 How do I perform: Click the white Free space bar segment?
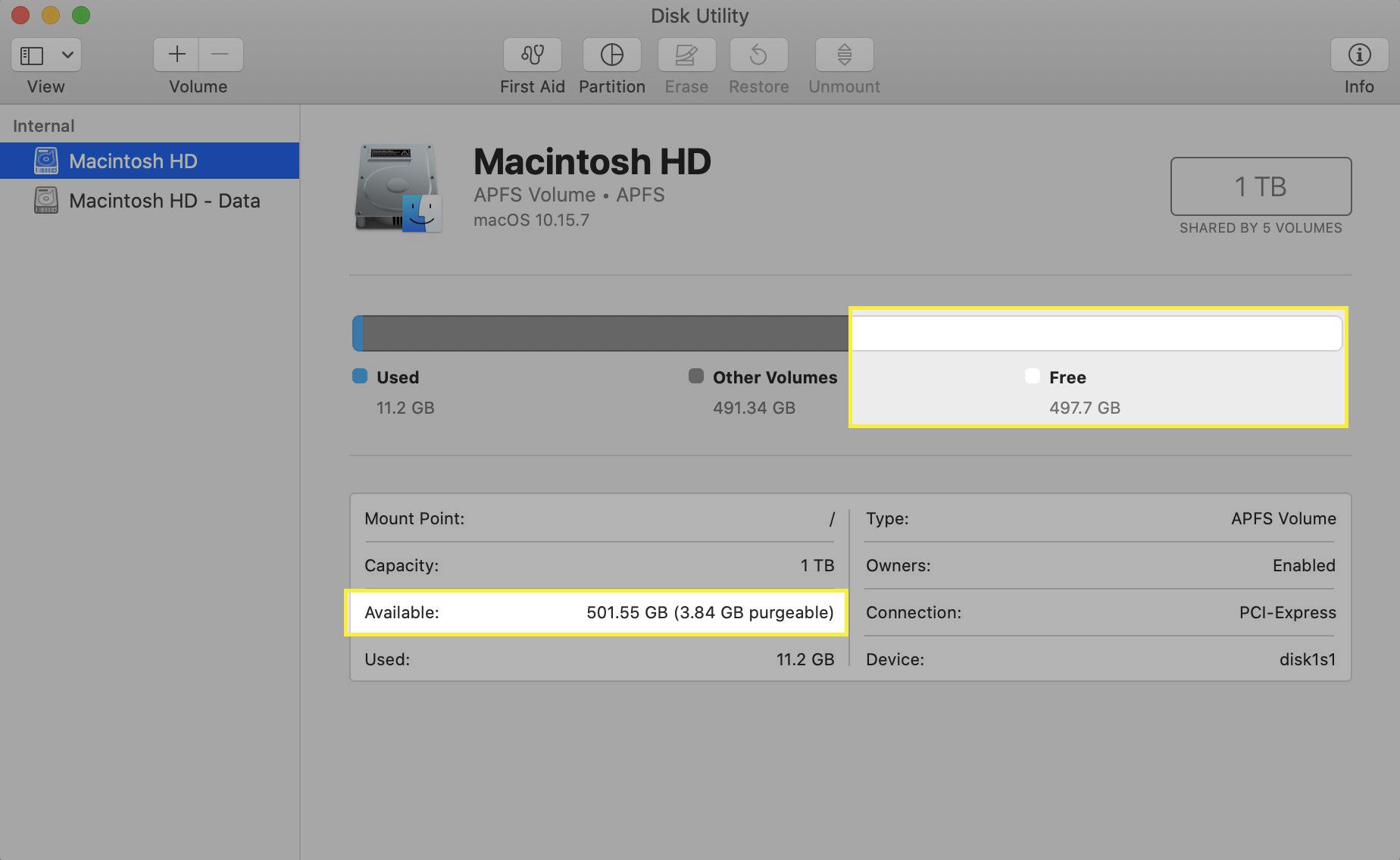click(1096, 333)
